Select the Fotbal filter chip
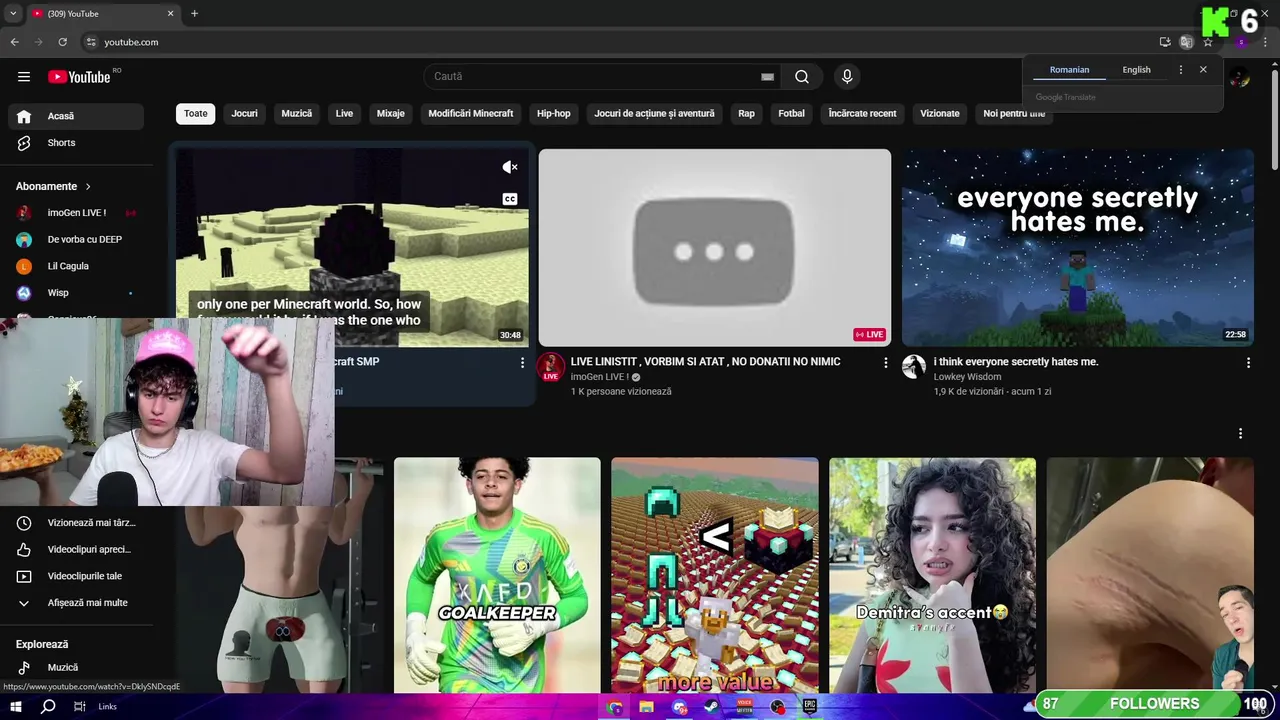The image size is (1280, 720). (x=792, y=114)
